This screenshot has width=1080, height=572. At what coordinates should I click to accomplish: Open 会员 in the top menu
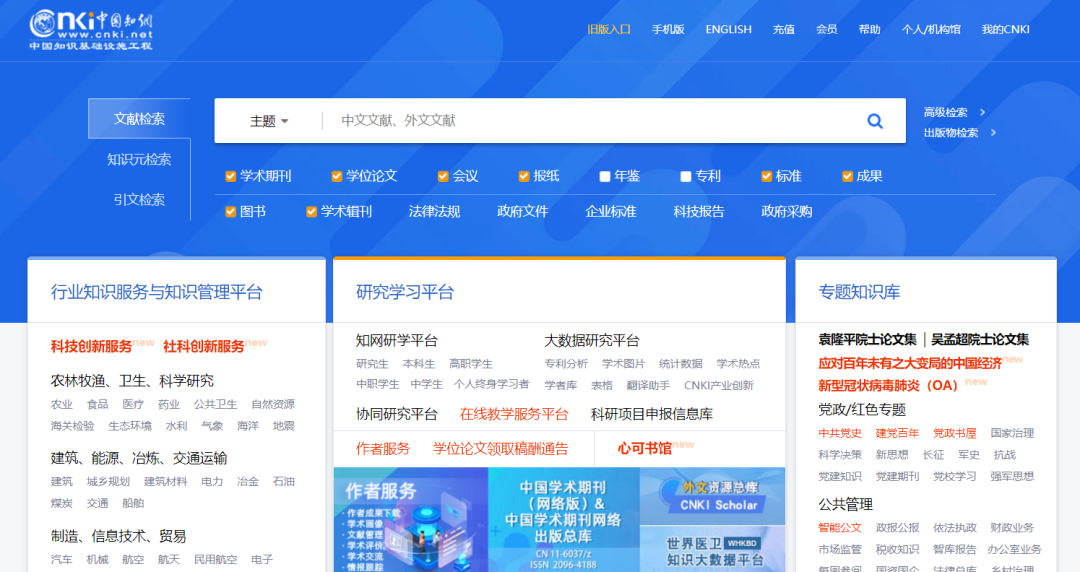(x=827, y=29)
